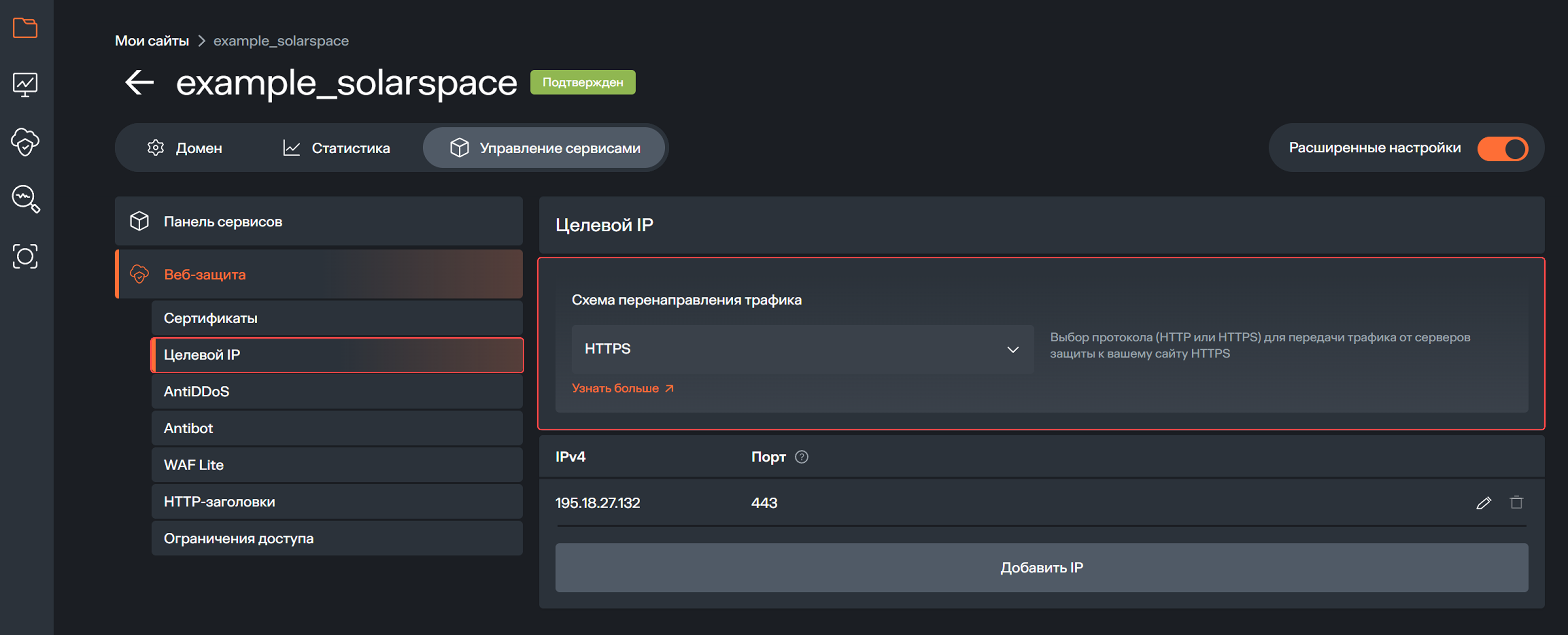Open the question mark tooltip next to Порт
The height and width of the screenshot is (635, 1568).
click(802, 457)
